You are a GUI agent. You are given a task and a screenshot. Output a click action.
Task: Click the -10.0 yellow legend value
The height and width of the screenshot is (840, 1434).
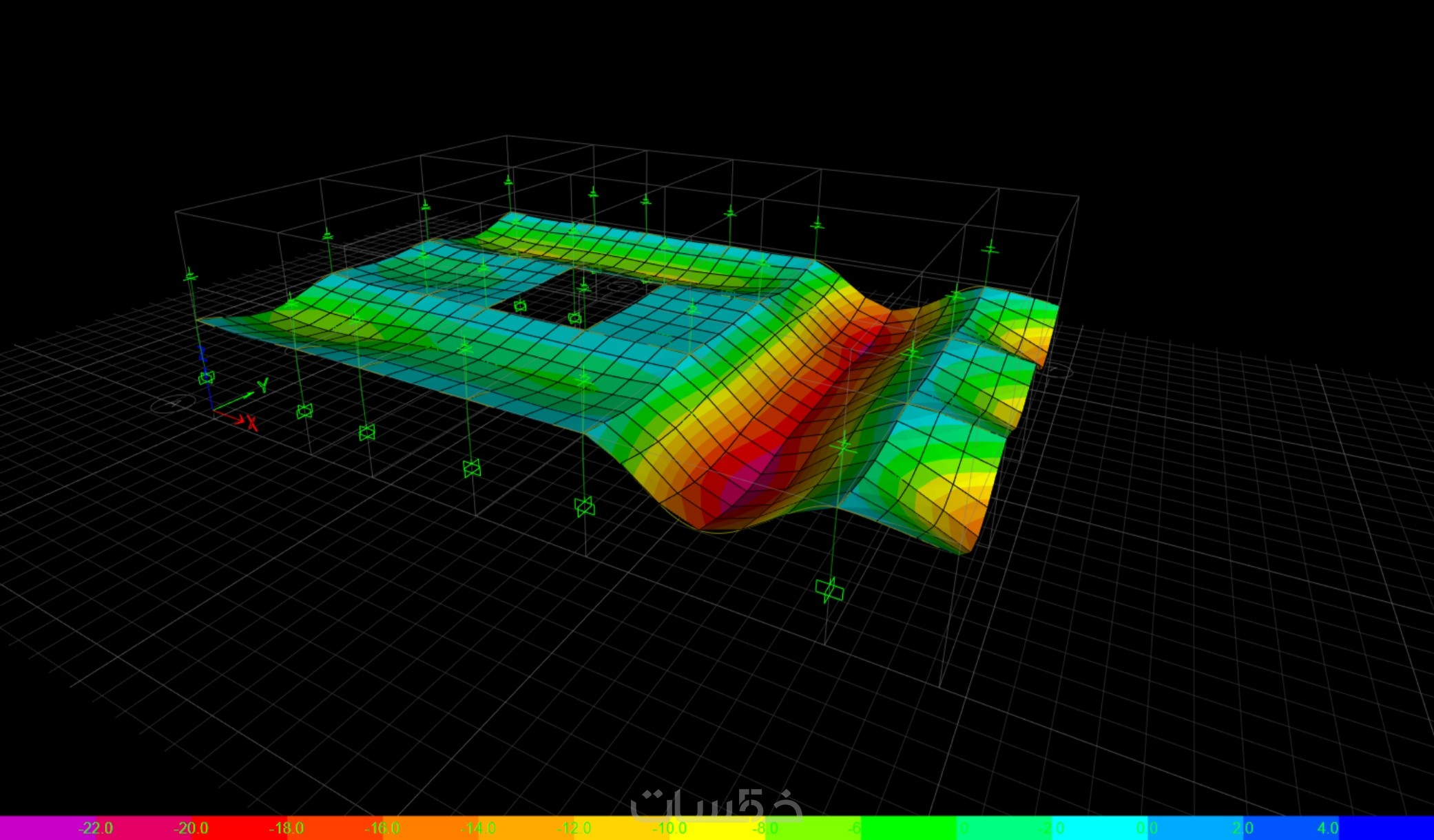click(669, 828)
